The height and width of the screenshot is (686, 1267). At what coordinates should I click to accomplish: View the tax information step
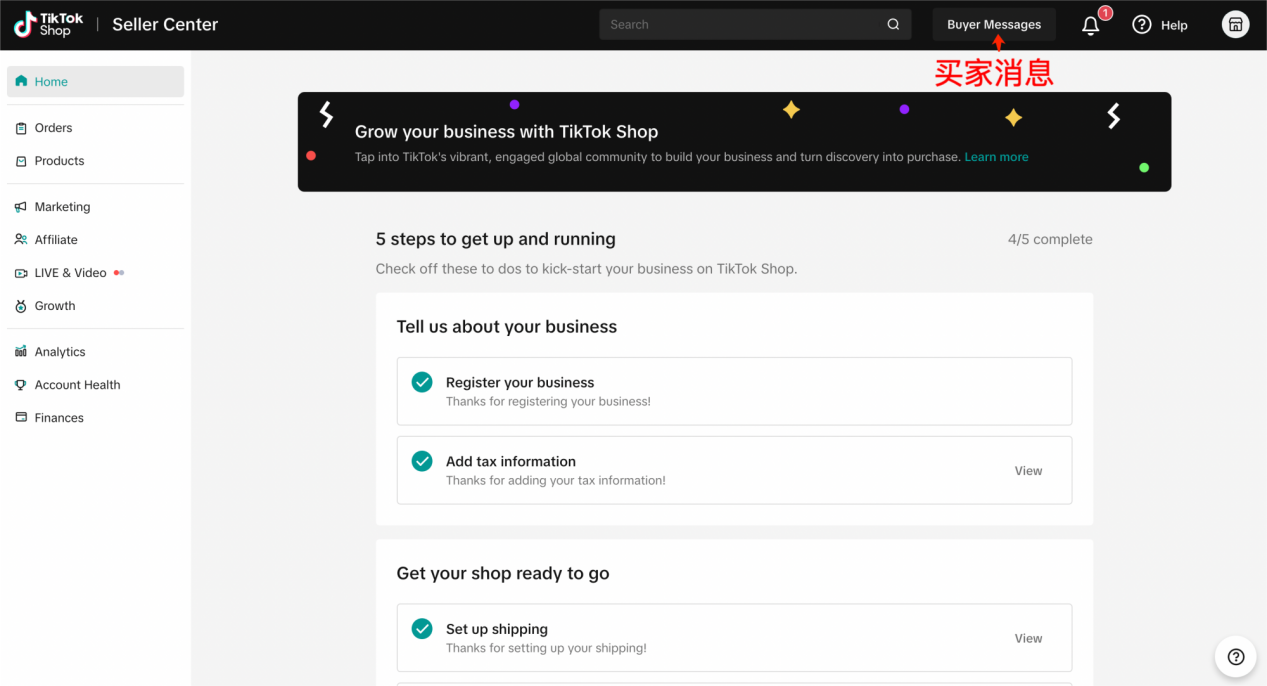tap(1028, 471)
